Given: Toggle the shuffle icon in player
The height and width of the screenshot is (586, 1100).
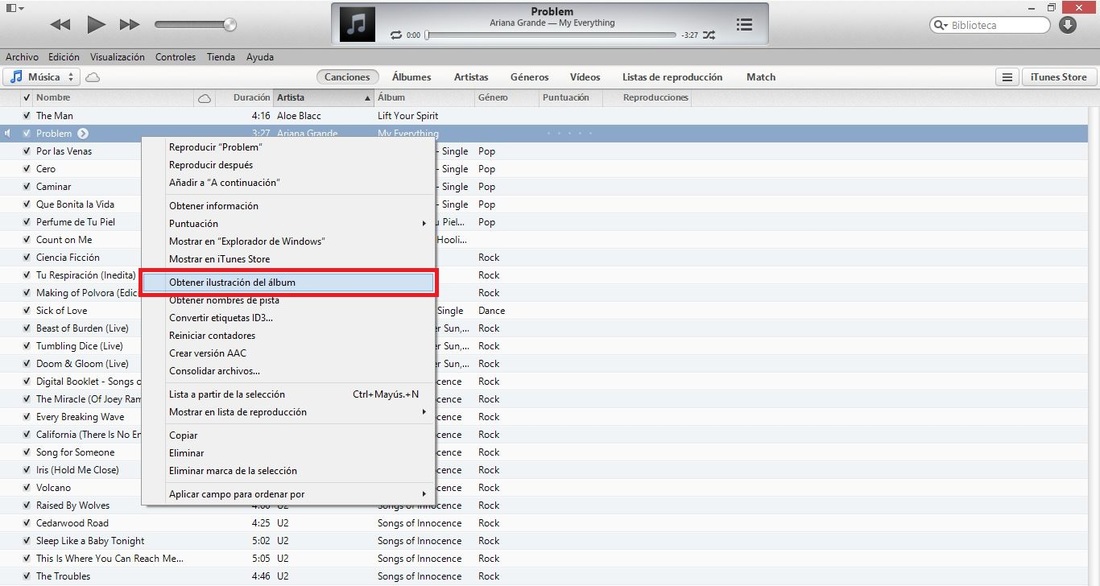Looking at the screenshot, I should point(709,35).
